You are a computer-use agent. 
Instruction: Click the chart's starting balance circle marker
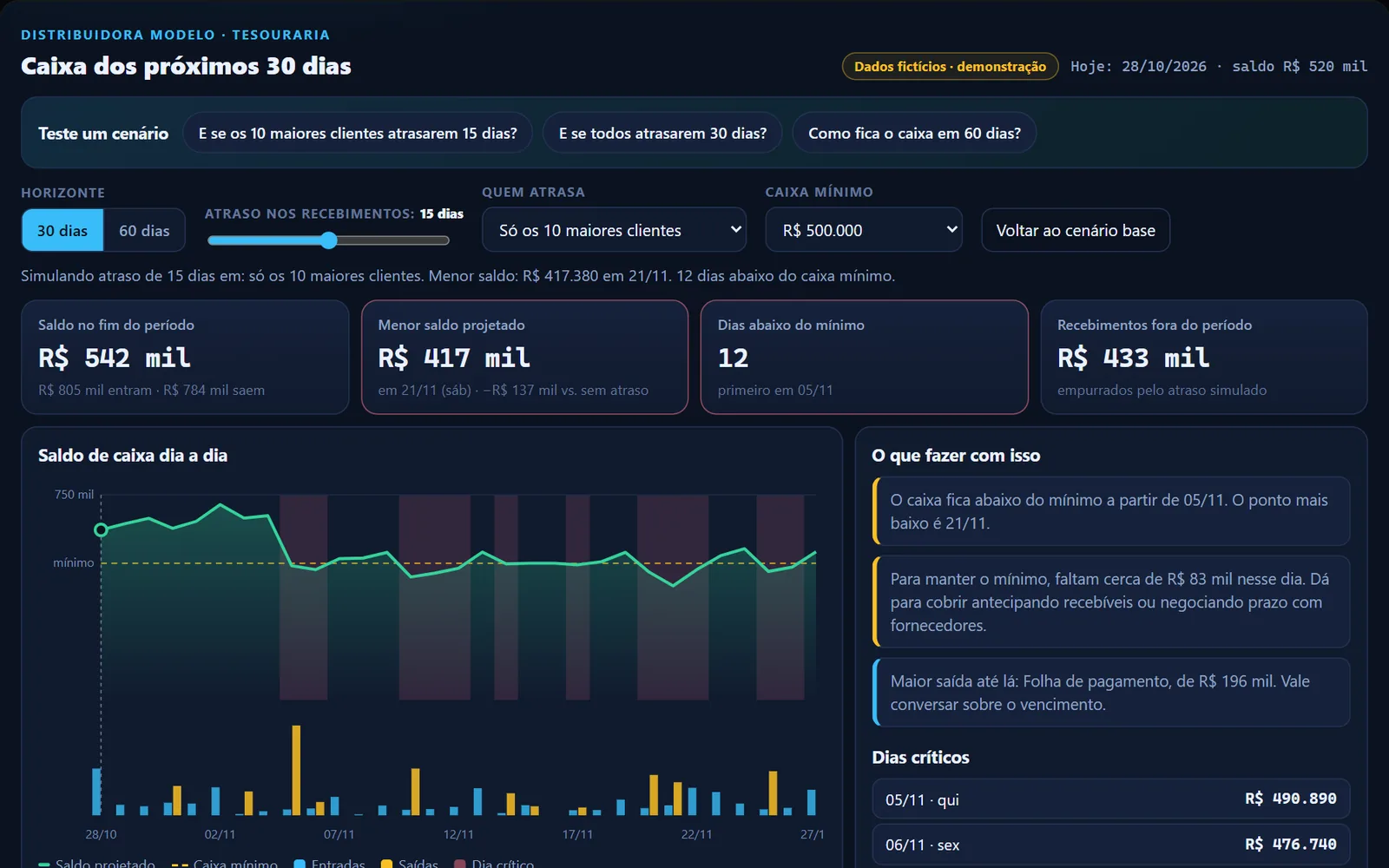tap(101, 529)
